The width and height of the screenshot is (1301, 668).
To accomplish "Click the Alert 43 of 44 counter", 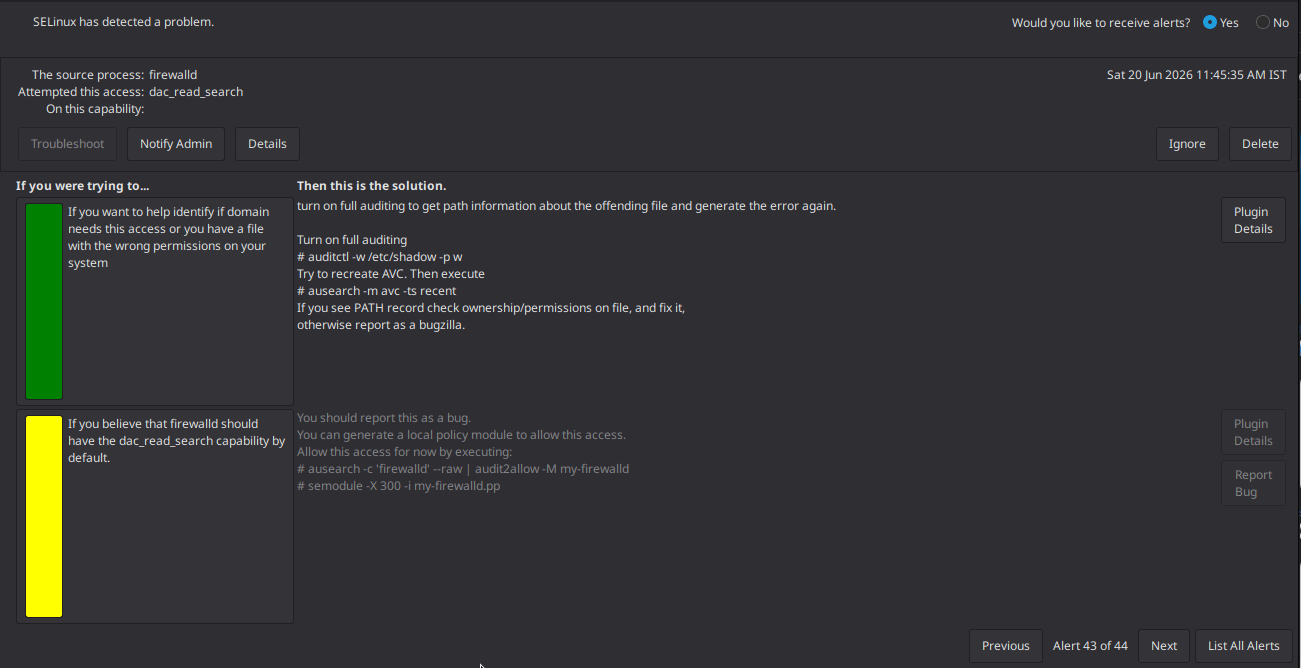I will coord(1090,646).
